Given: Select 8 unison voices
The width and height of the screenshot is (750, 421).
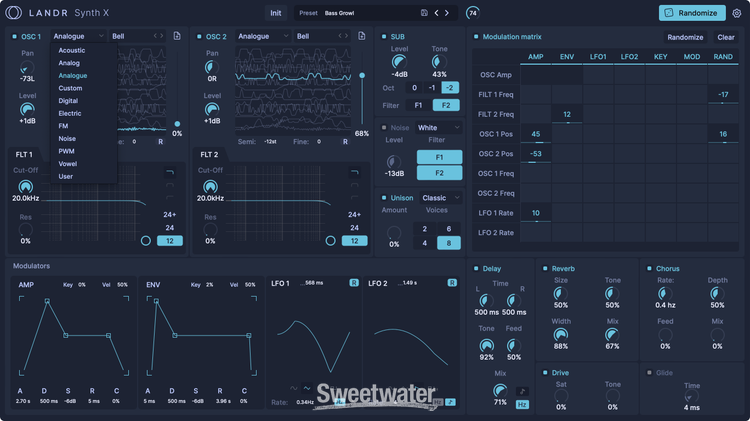Looking at the screenshot, I should [x=449, y=243].
